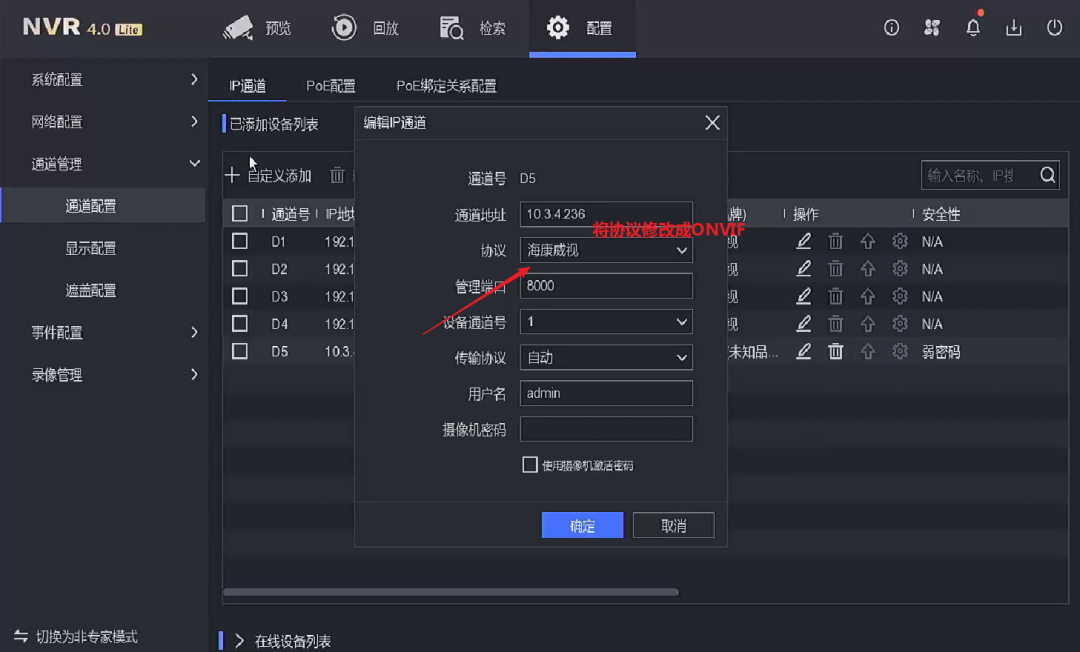Image resolution: width=1080 pixels, height=652 pixels.
Task: Open the gear settings icon for channel D2
Action: [x=901, y=268]
